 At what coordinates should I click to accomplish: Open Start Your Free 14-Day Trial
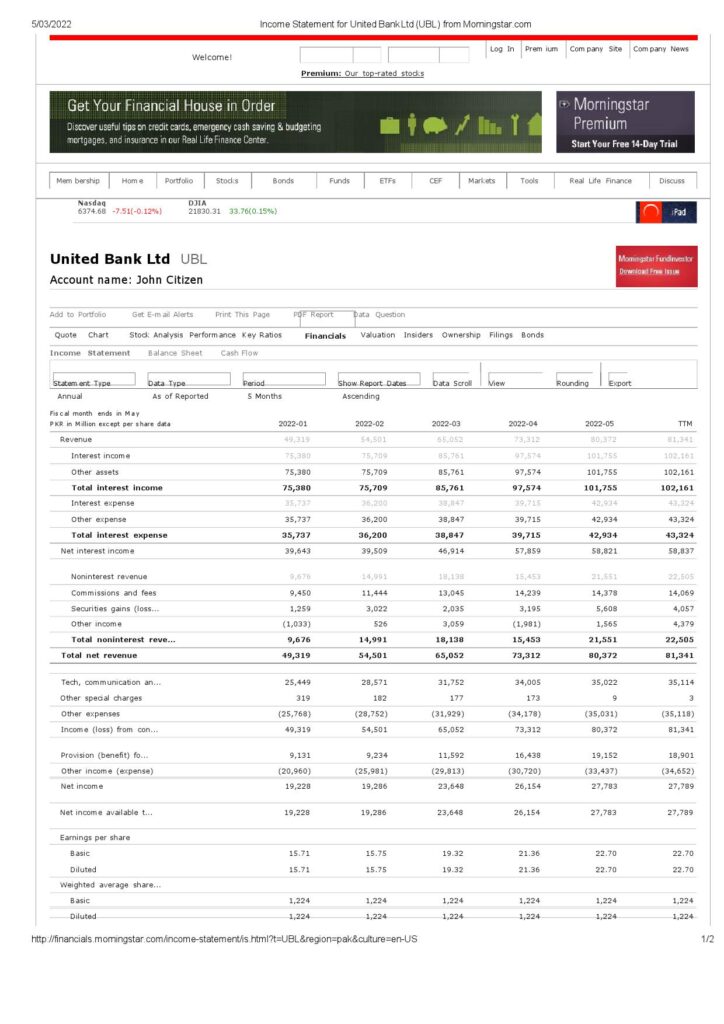pos(624,144)
